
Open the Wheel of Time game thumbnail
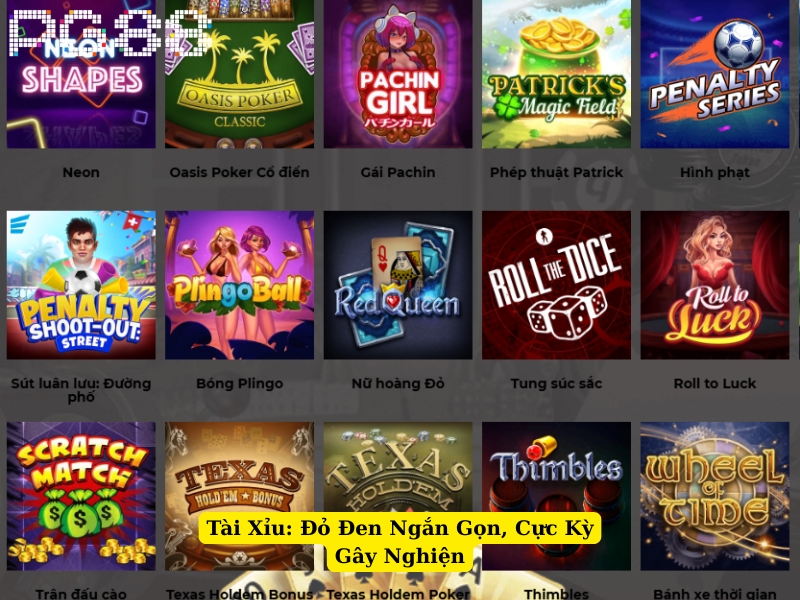pyautogui.click(x=715, y=496)
